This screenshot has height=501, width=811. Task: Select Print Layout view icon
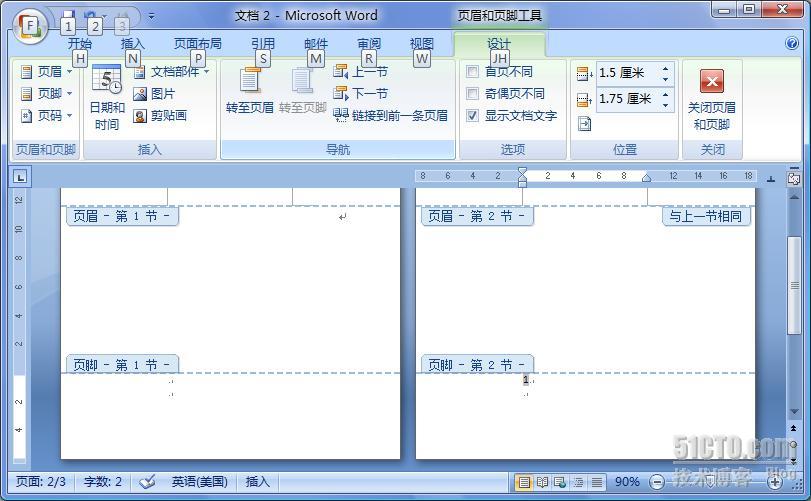pos(524,482)
